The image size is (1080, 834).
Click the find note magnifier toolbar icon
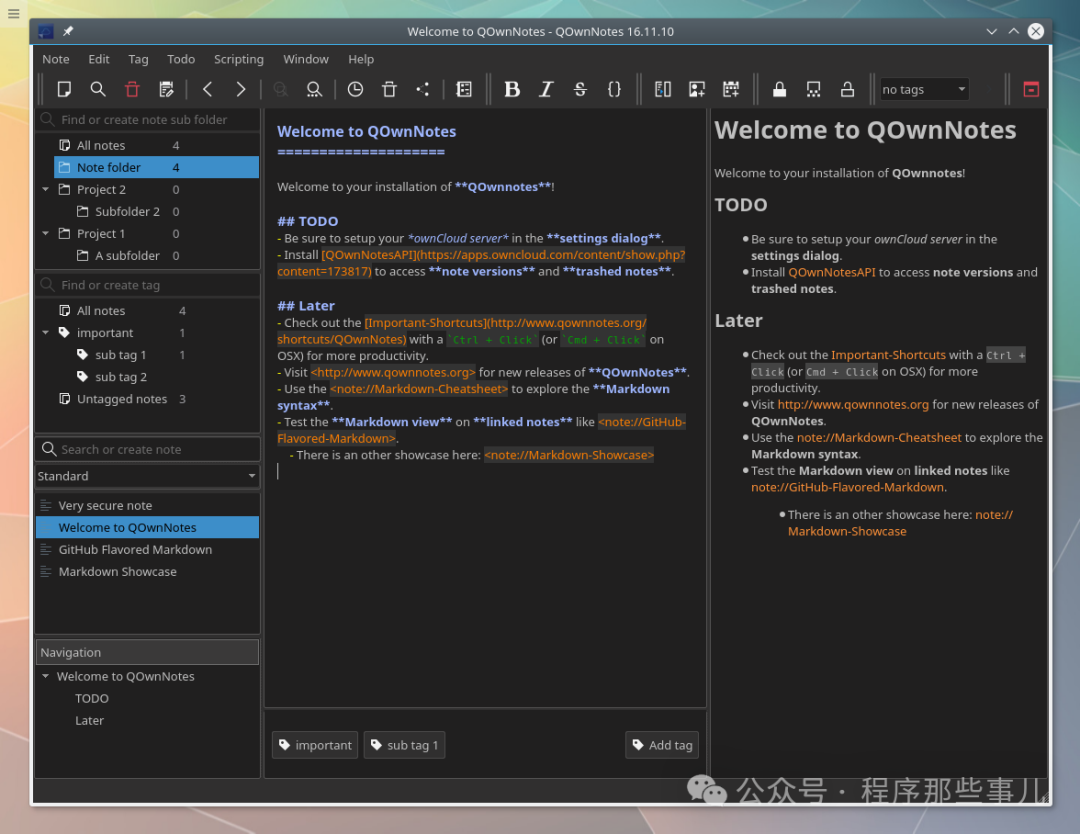(x=98, y=89)
